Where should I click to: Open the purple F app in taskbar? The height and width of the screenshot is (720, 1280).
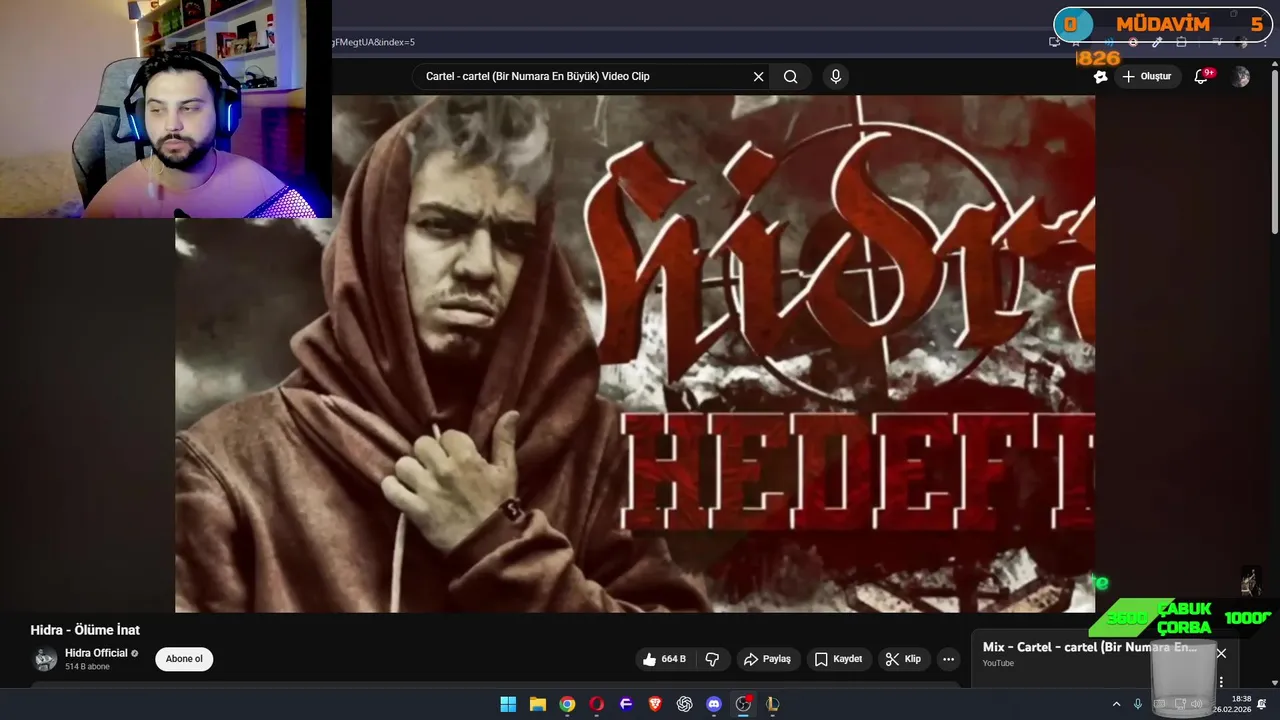point(626,704)
